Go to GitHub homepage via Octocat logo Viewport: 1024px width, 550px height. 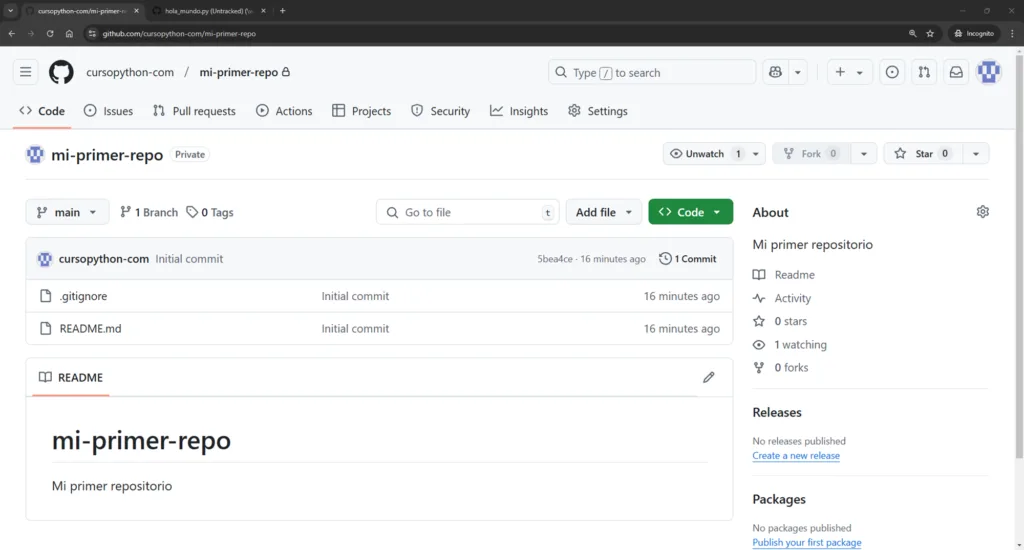tap(61, 72)
